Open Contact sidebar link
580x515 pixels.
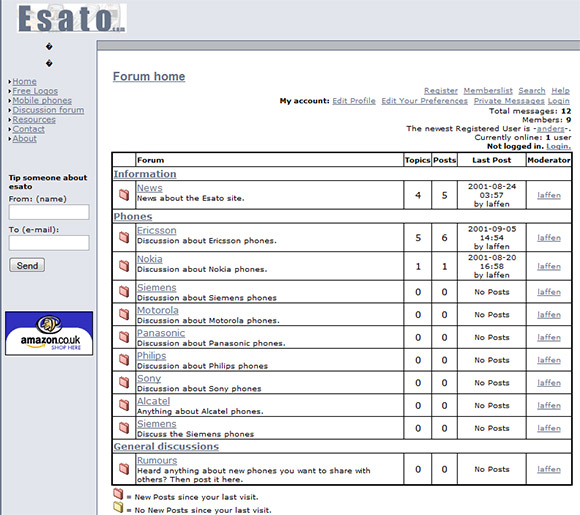click(x=28, y=129)
